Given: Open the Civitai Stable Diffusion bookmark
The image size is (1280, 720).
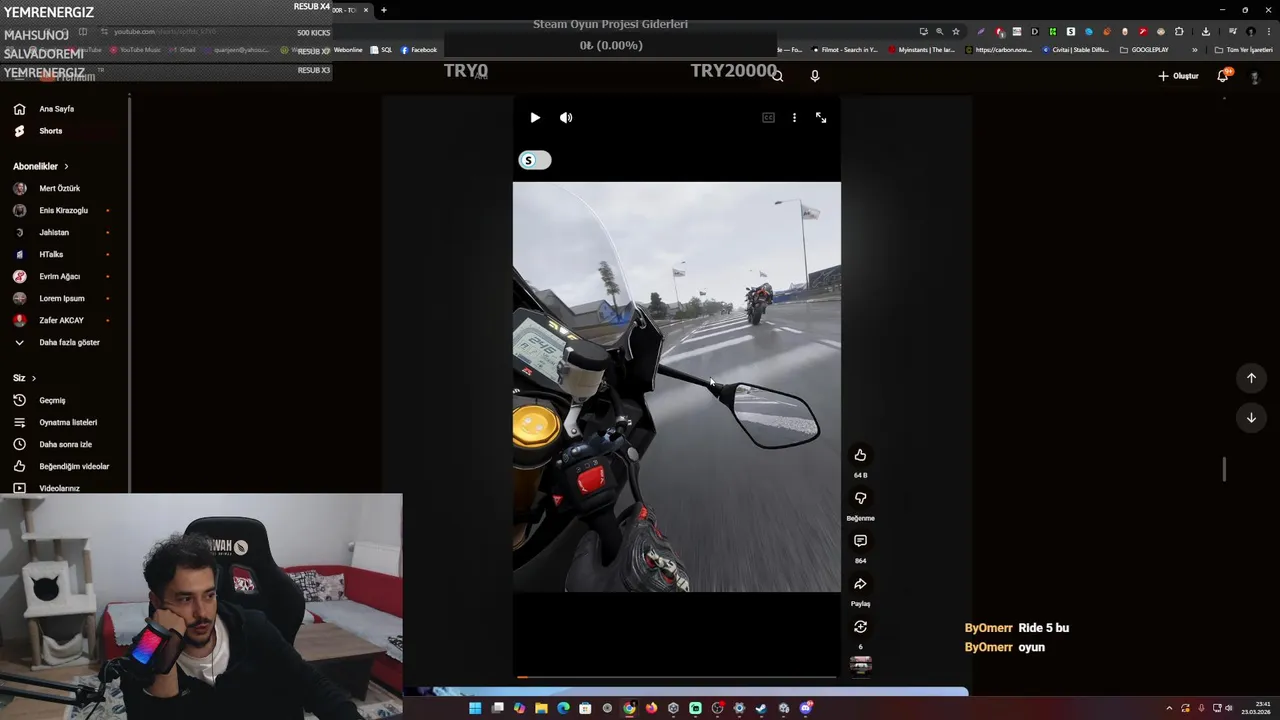Looking at the screenshot, I should tap(1077, 50).
